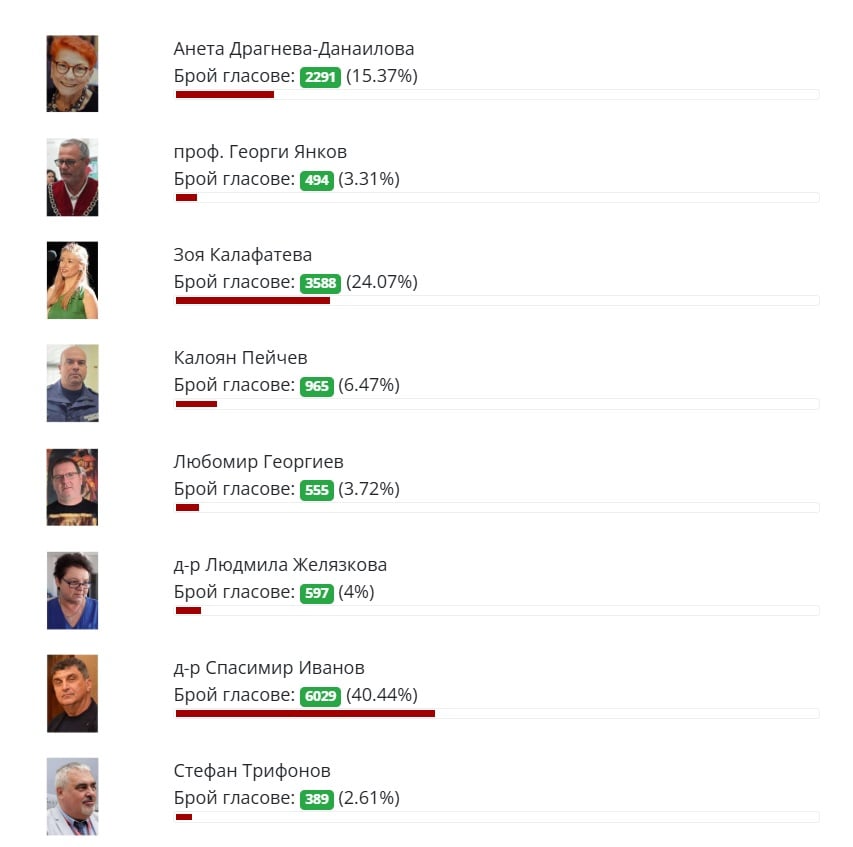
Task: Click the green 3588 votes badge
Action: point(320,283)
